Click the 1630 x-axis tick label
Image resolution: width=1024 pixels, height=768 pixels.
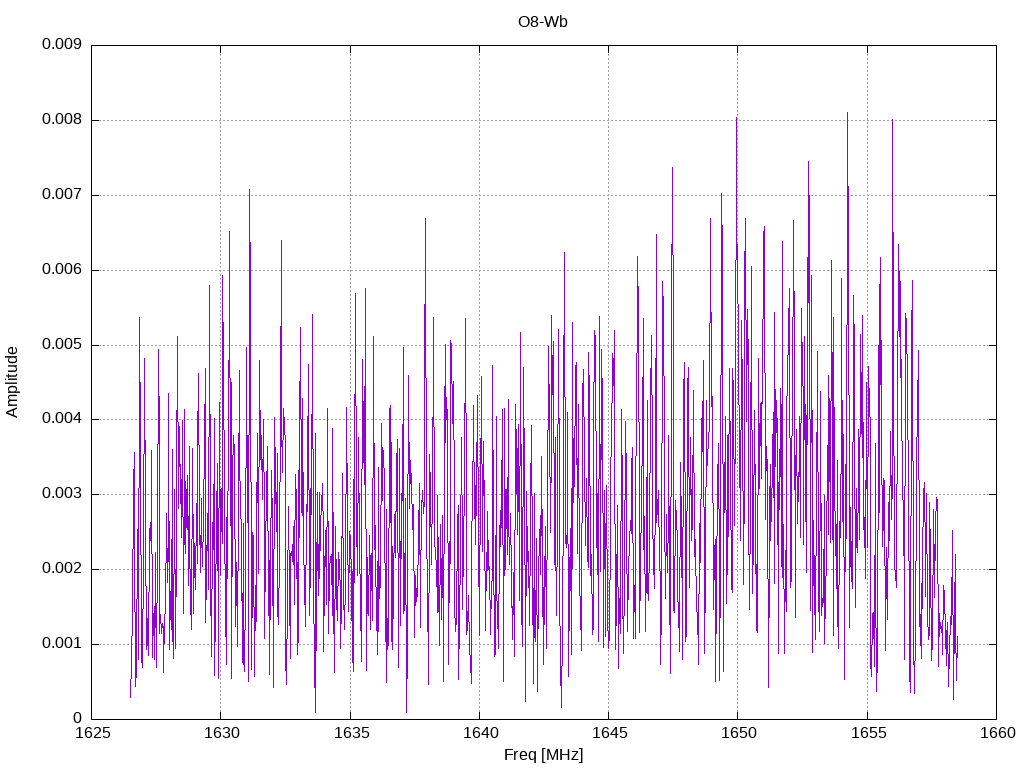click(x=221, y=733)
